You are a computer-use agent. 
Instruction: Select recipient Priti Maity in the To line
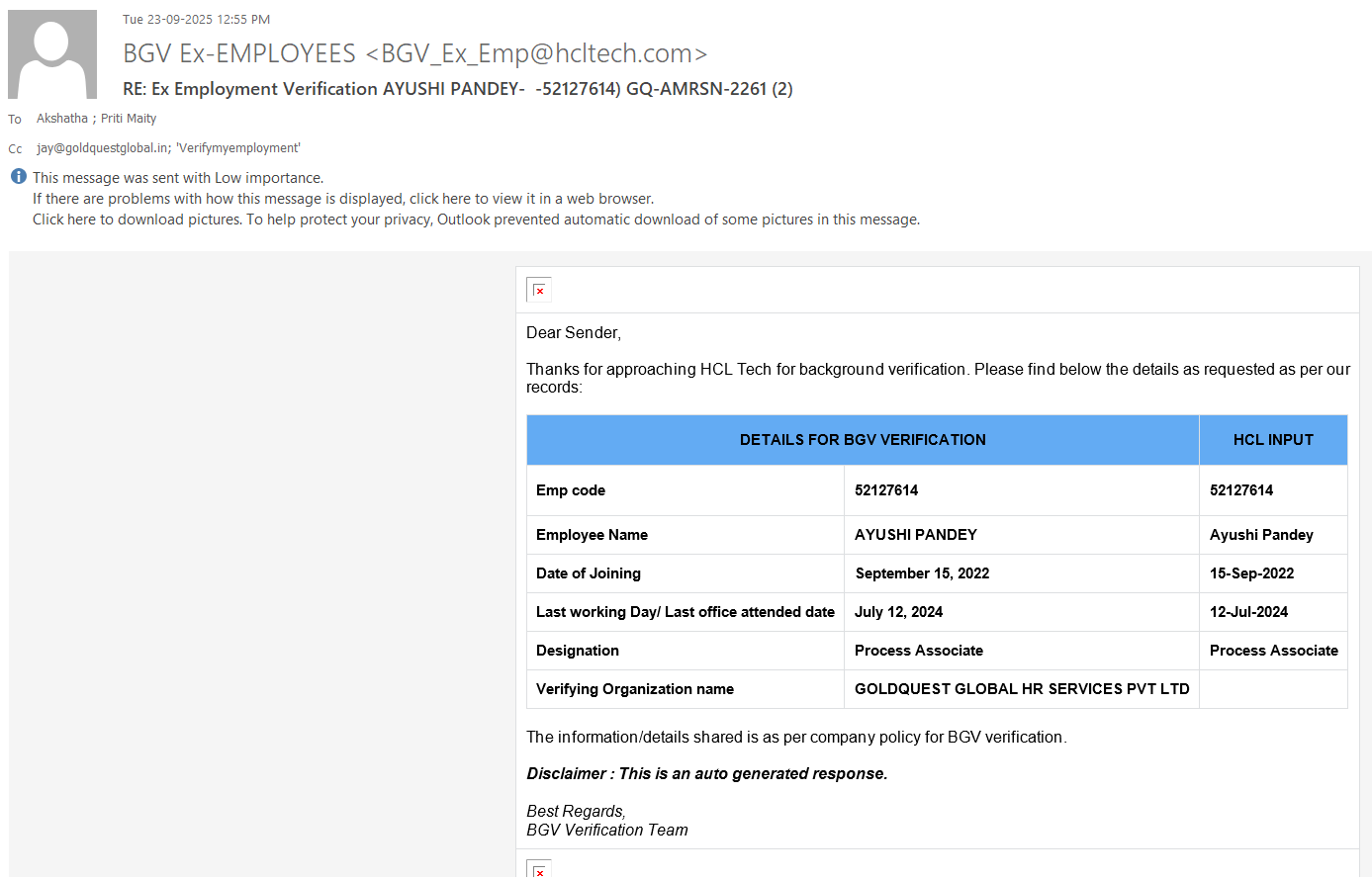pos(129,119)
